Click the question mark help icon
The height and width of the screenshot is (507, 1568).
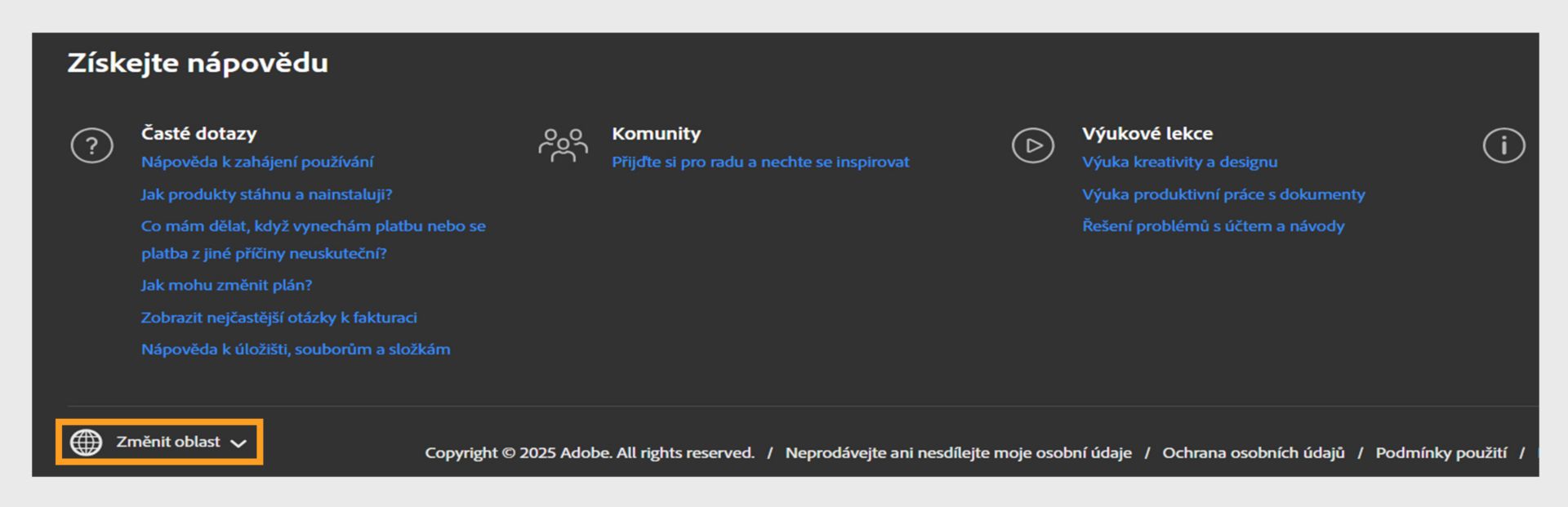click(91, 146)
